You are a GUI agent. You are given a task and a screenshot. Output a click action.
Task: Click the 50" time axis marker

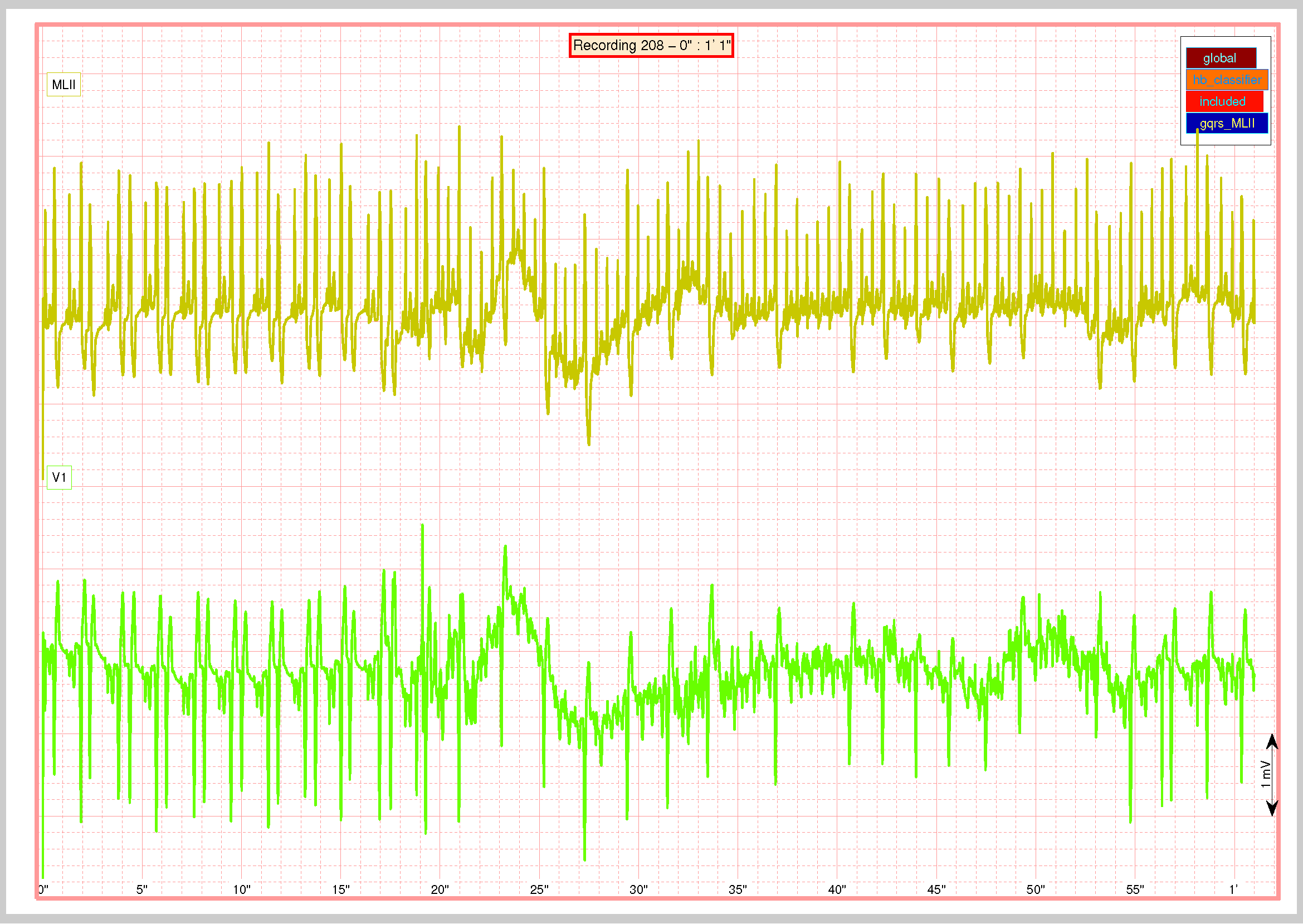click(x=1036, y=890)
